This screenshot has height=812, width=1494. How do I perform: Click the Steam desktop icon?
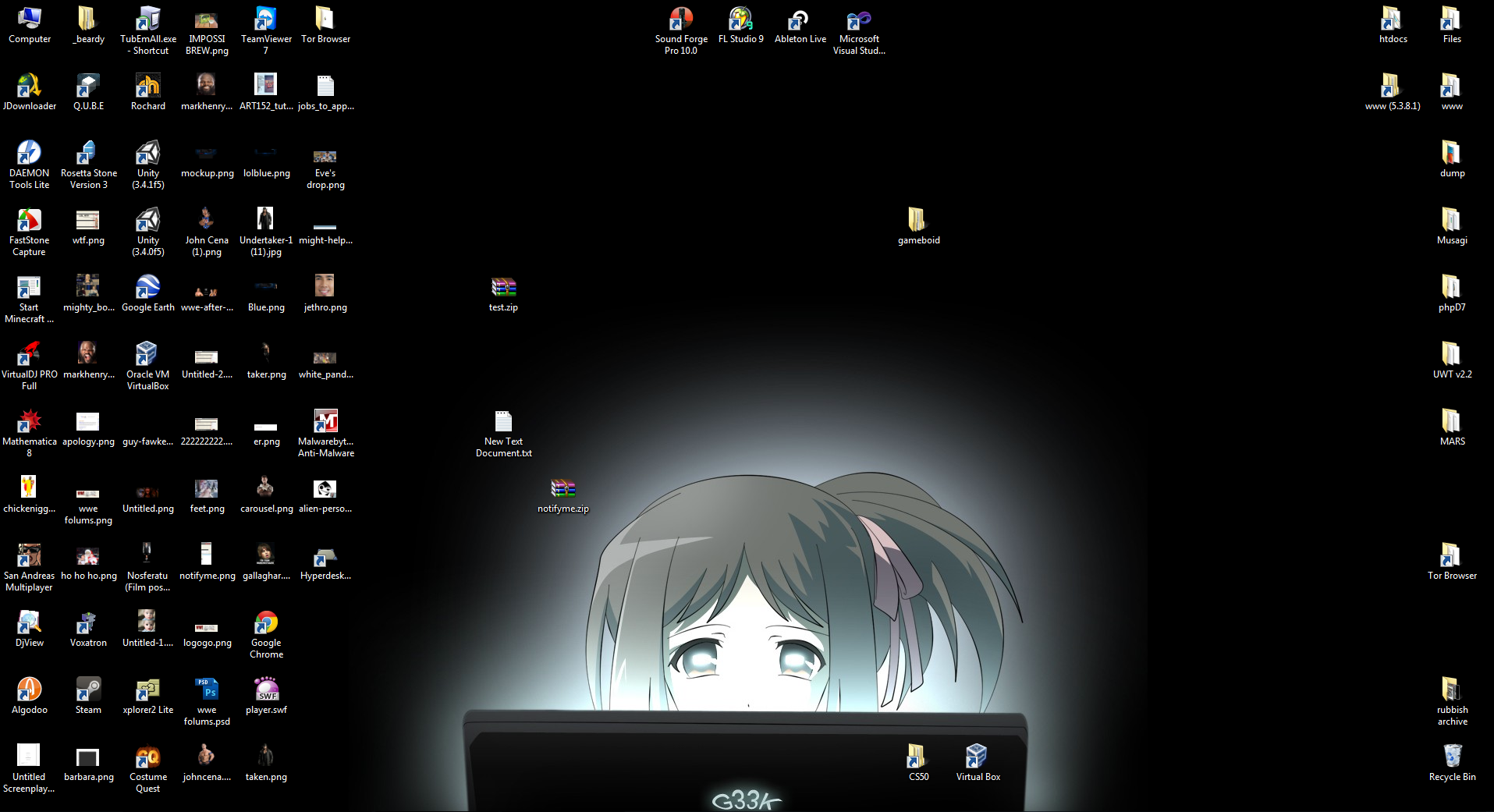coord(88,690)
